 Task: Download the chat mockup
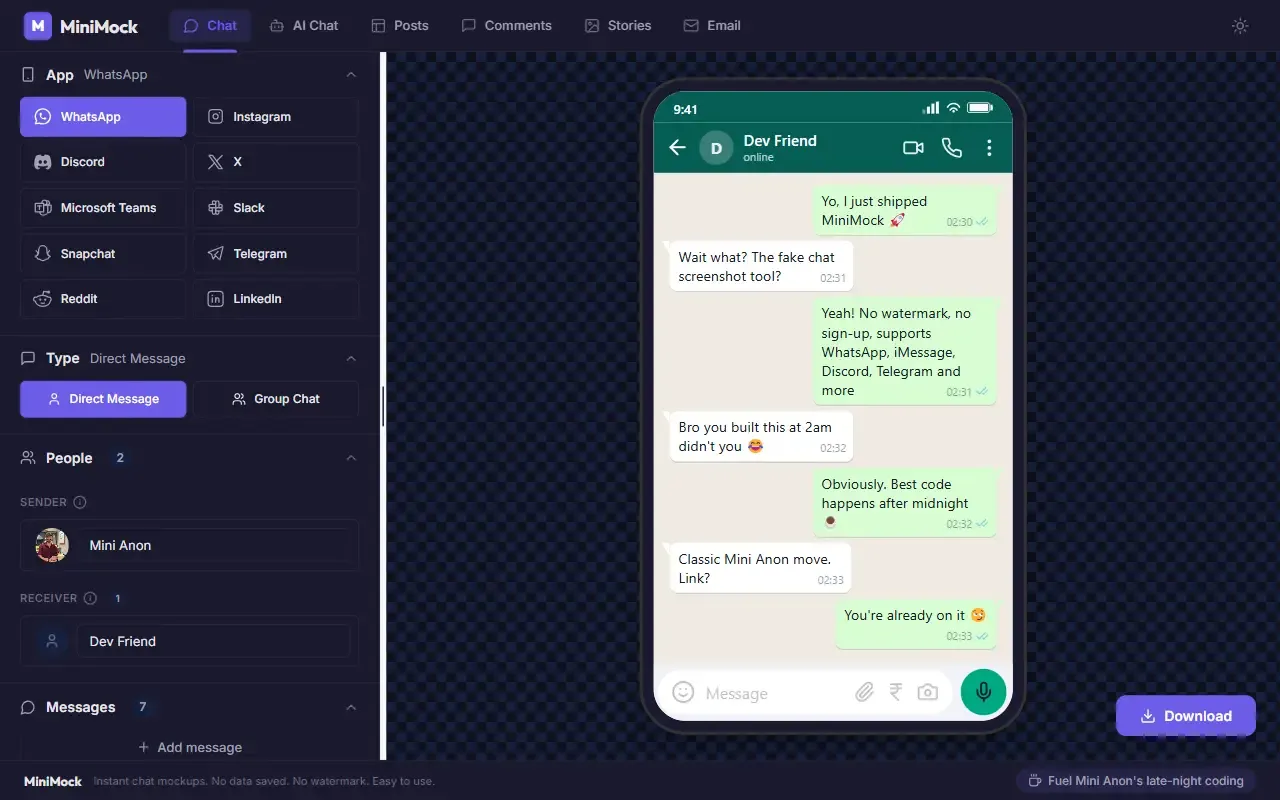click(1186, 716)
